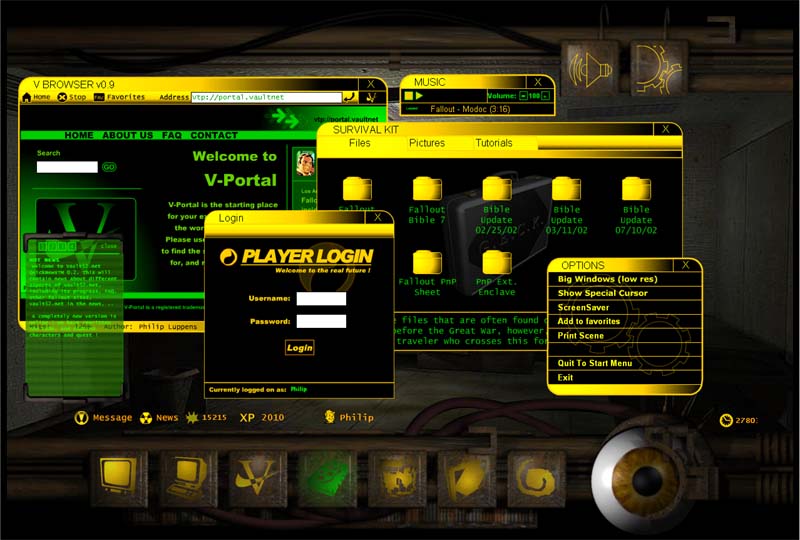Screen dimensions: 800x540
Task: Close the Music window
Action: coord(538,82)
